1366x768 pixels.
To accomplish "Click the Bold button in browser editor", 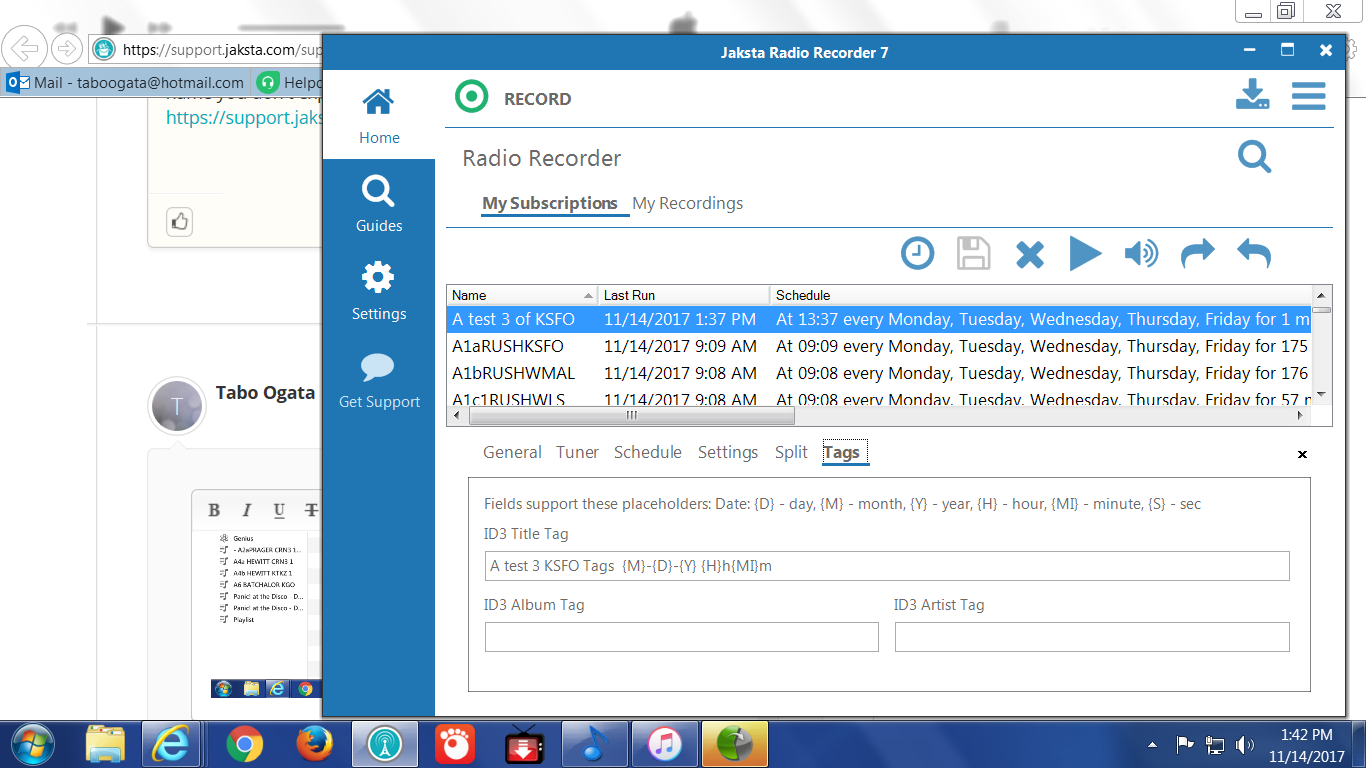I will tap(214, 510).
